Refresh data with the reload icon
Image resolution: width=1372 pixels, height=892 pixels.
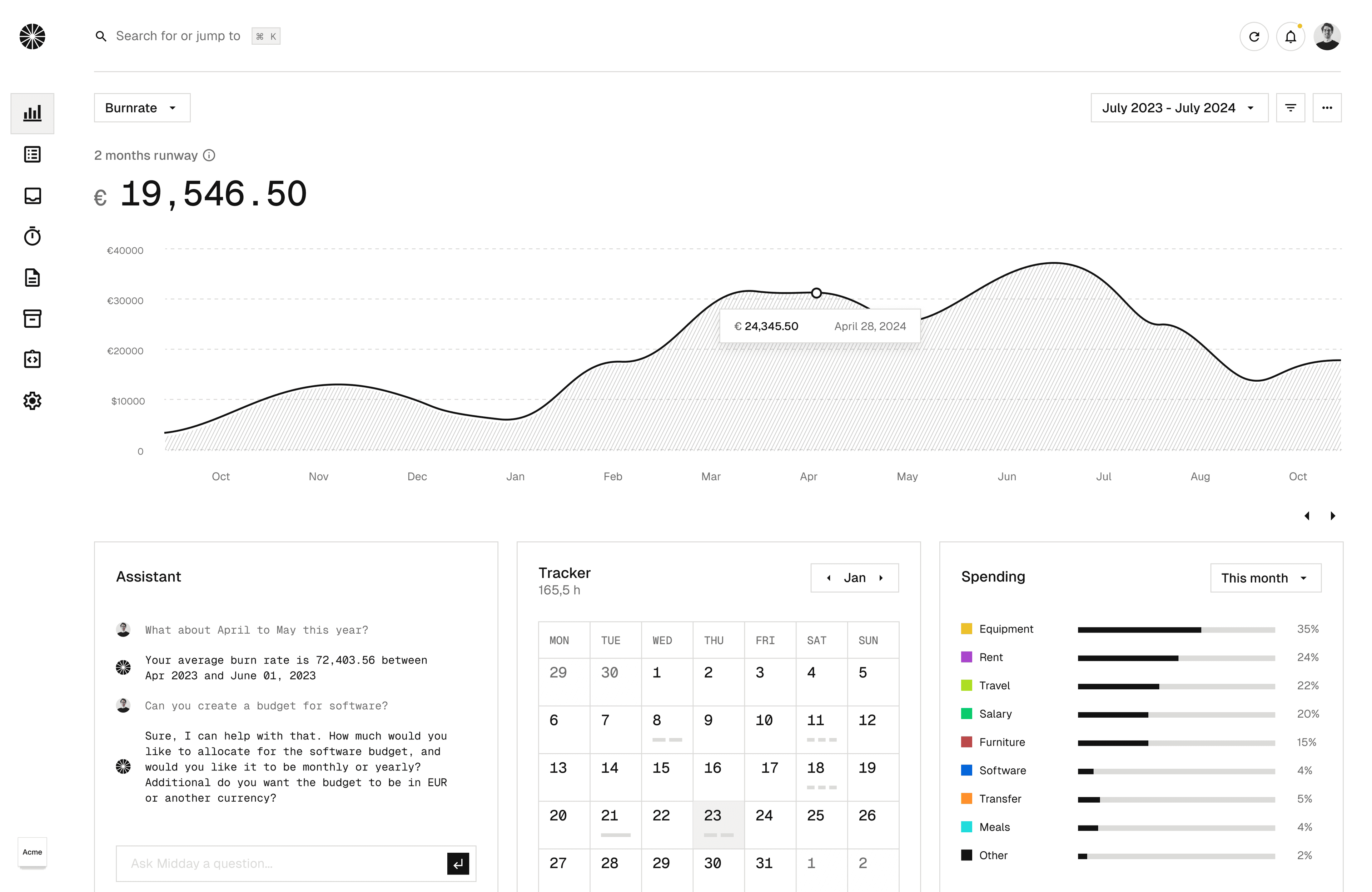[1254, 36]
